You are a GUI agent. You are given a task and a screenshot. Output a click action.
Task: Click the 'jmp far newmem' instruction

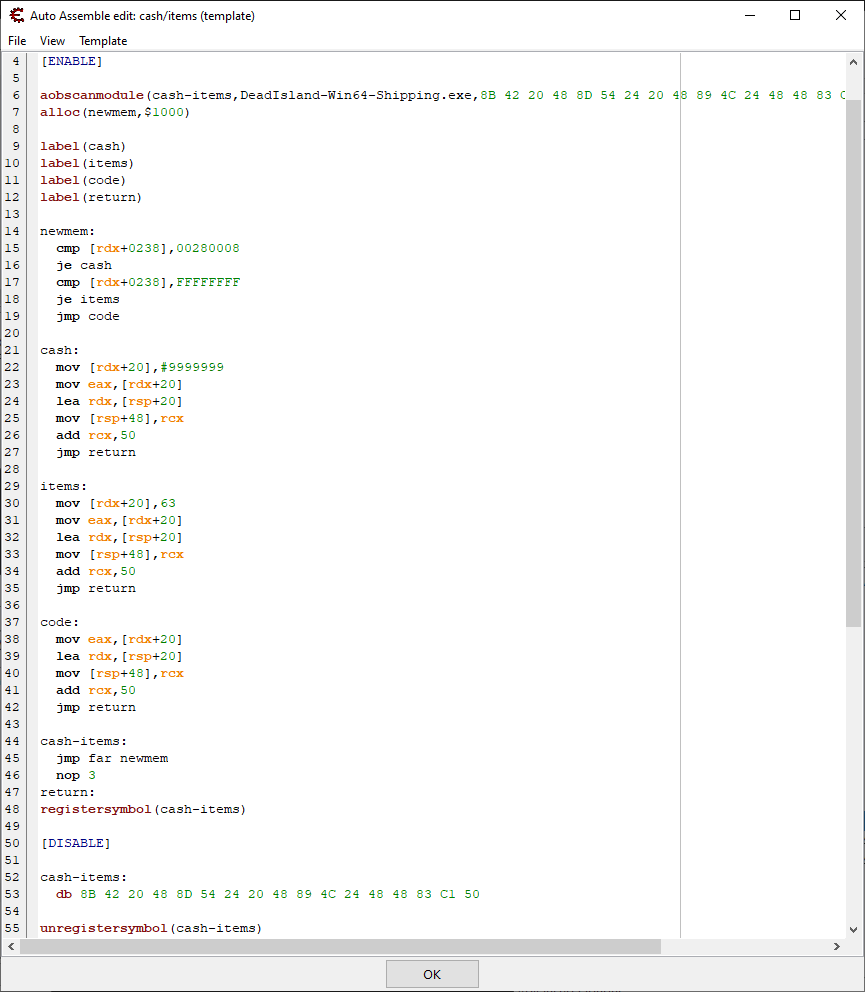click(112, 758)
